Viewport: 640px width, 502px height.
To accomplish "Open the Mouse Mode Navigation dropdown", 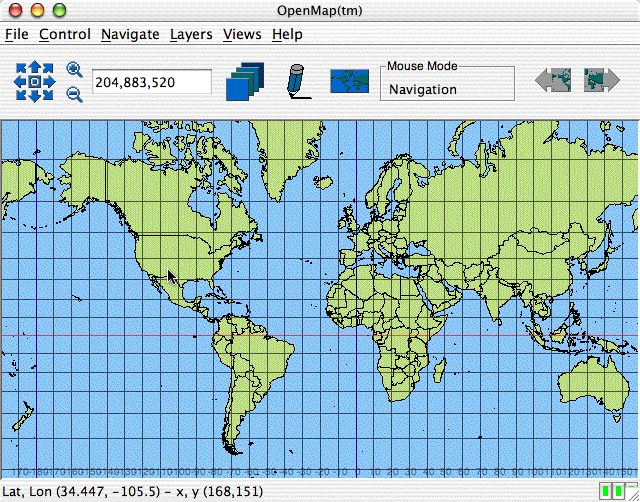I will click(x=447, y=89).
